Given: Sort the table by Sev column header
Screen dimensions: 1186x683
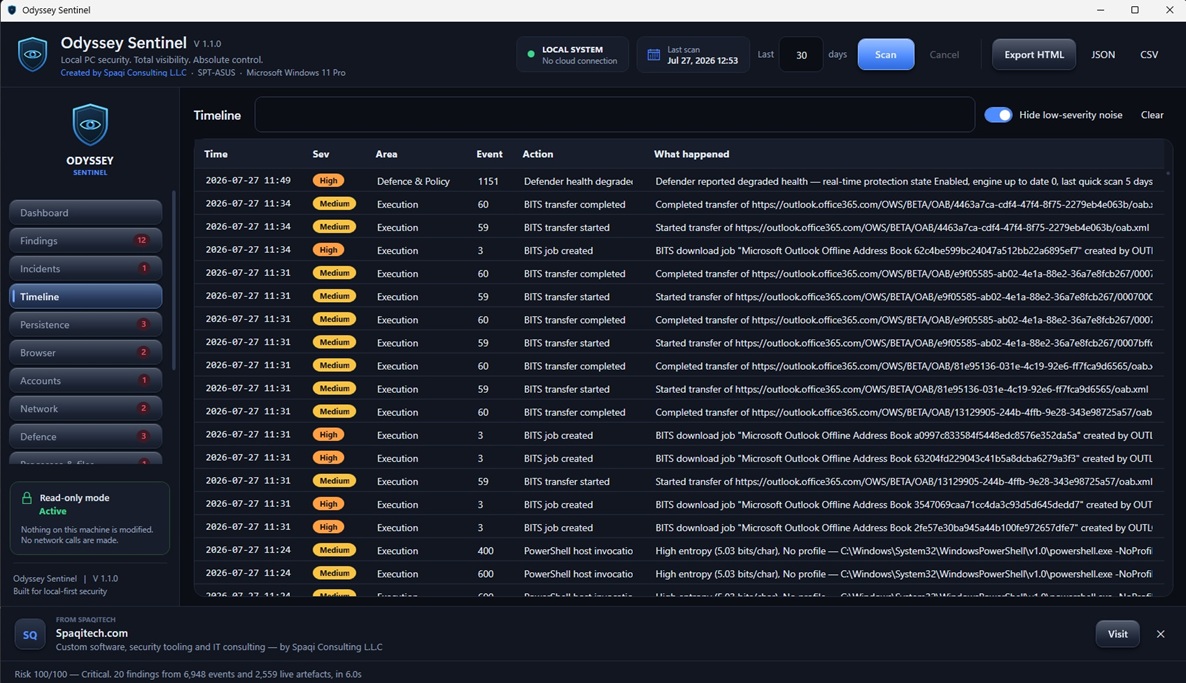Looking at the screenshot, I should tap(321, 154).
